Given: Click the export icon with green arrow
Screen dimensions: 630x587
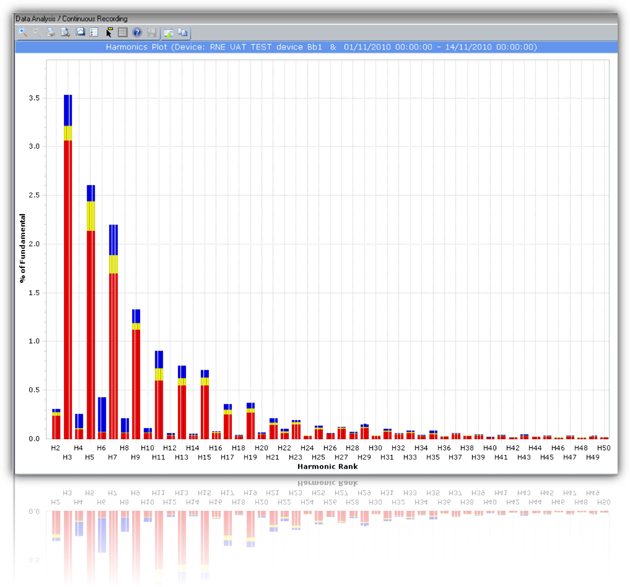Looking at the screenshot, I should coord(168,33).
